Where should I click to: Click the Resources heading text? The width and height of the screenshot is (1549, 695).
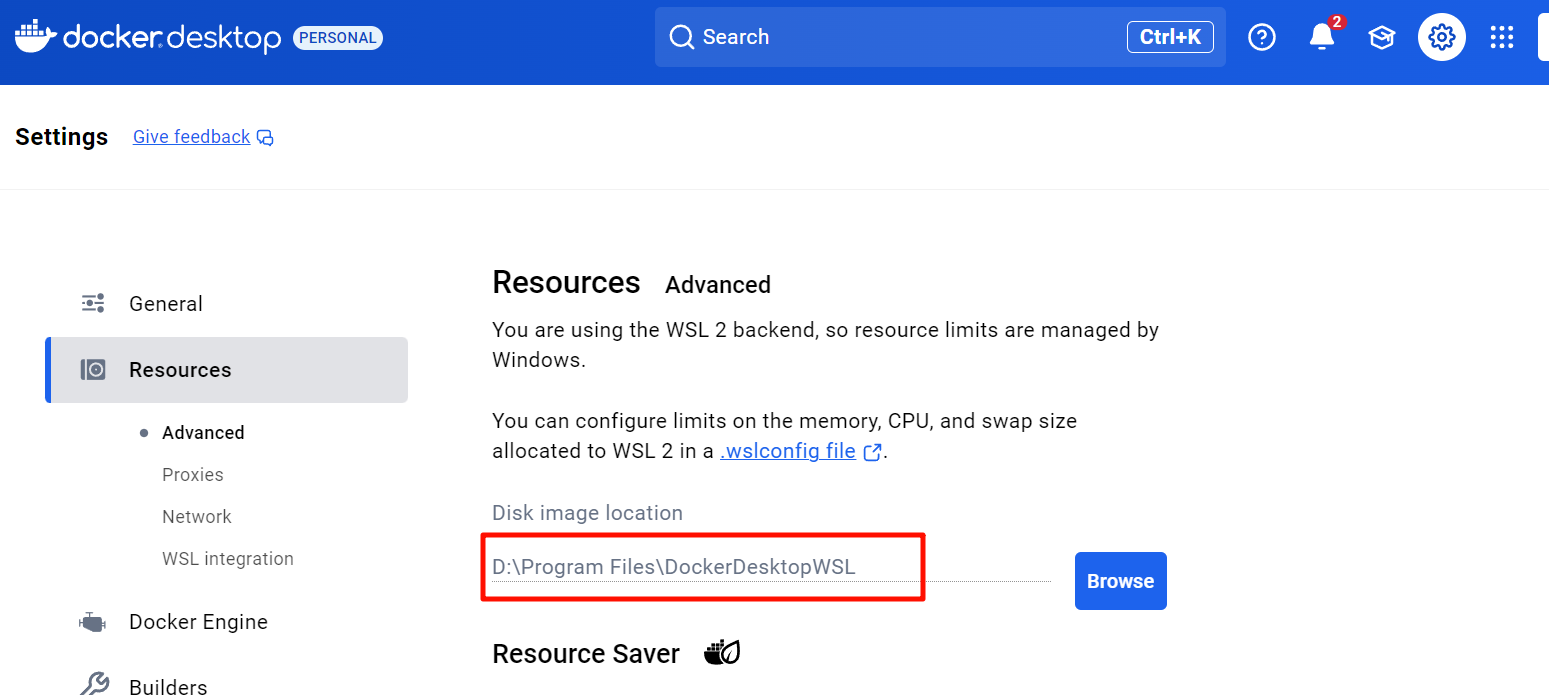(x=566, y=283)
